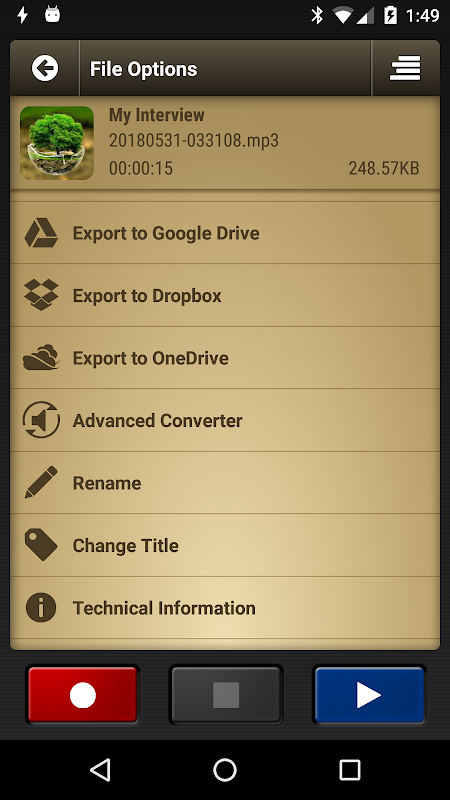This screenshot has width=450, height=800.
Task: Tap the Technical Information info icon
Action: tap(41, 607)
